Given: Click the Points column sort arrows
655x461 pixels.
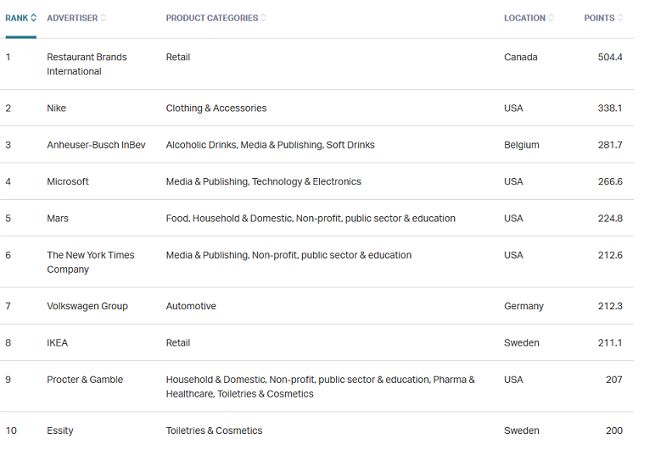Looking at the screenshot, I should [x=621, y=18].
